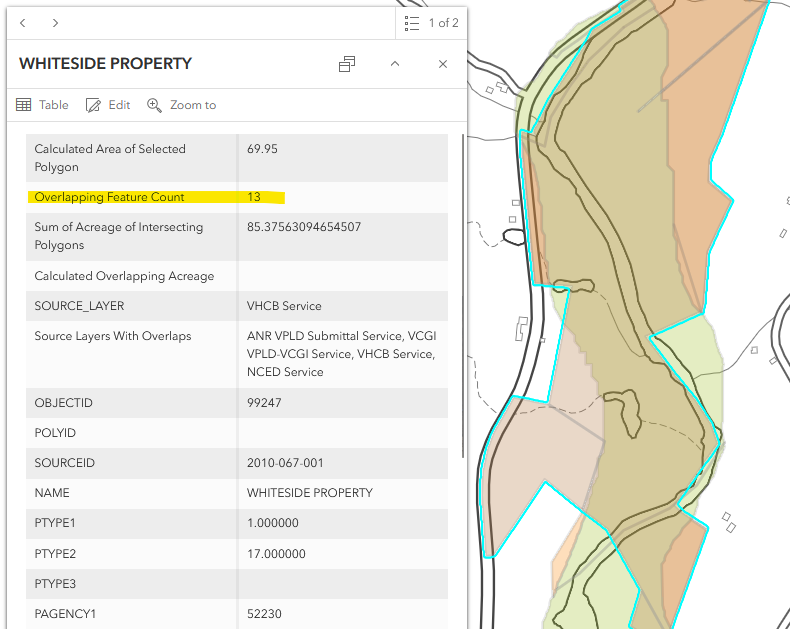Go to the previous feature arrow

tap(23, 22)
